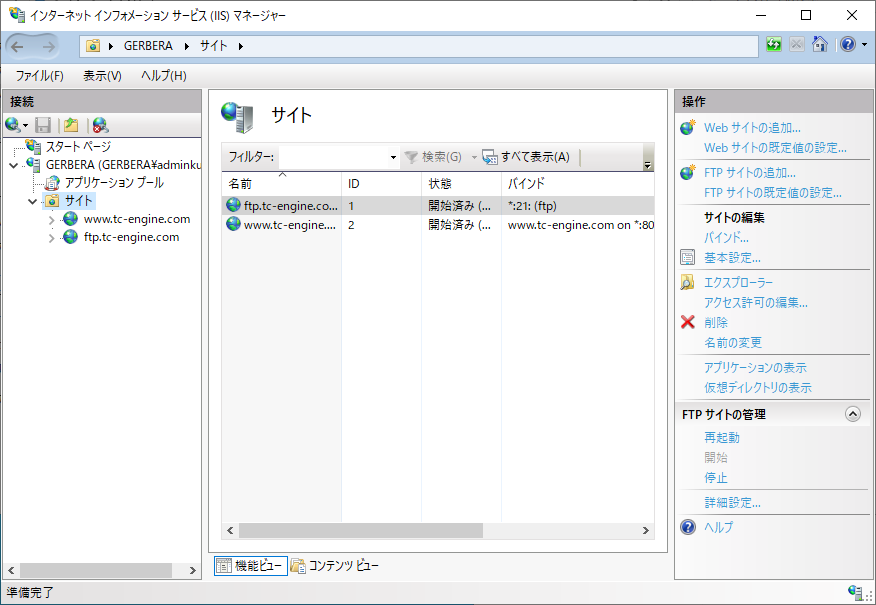This screenshot has height=605, width=876.
Task: Click the 検索(G) filter button
Action: [433, 157]
